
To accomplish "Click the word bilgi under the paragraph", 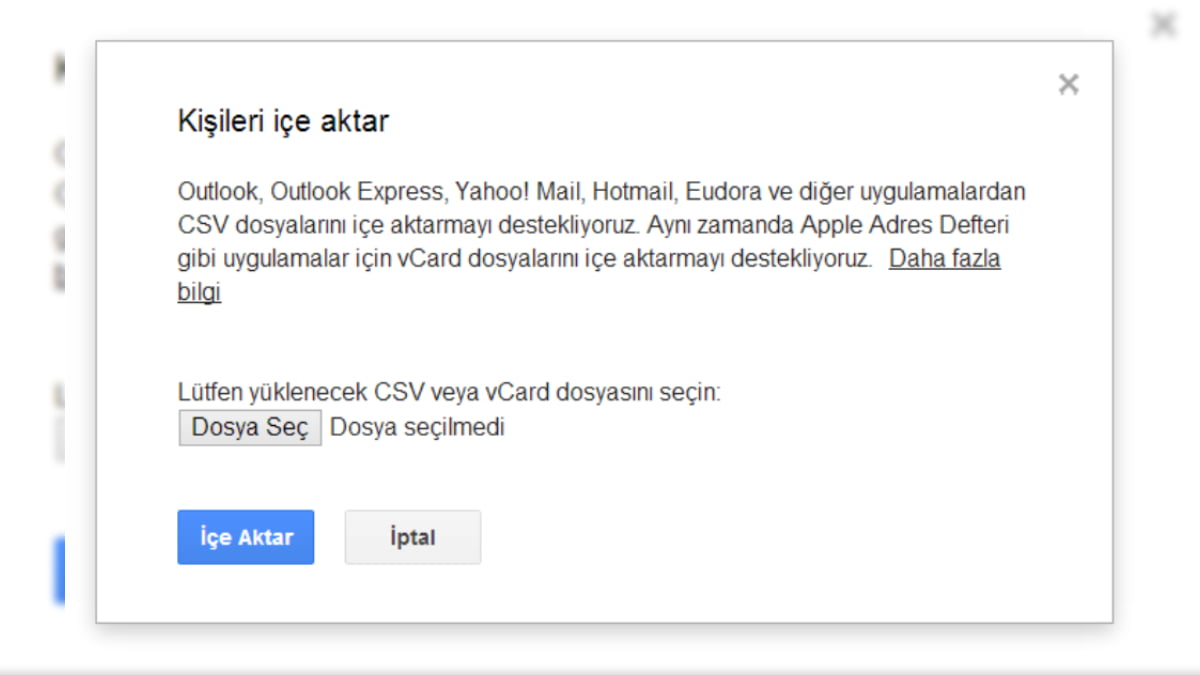I will (x=199, y=293).
